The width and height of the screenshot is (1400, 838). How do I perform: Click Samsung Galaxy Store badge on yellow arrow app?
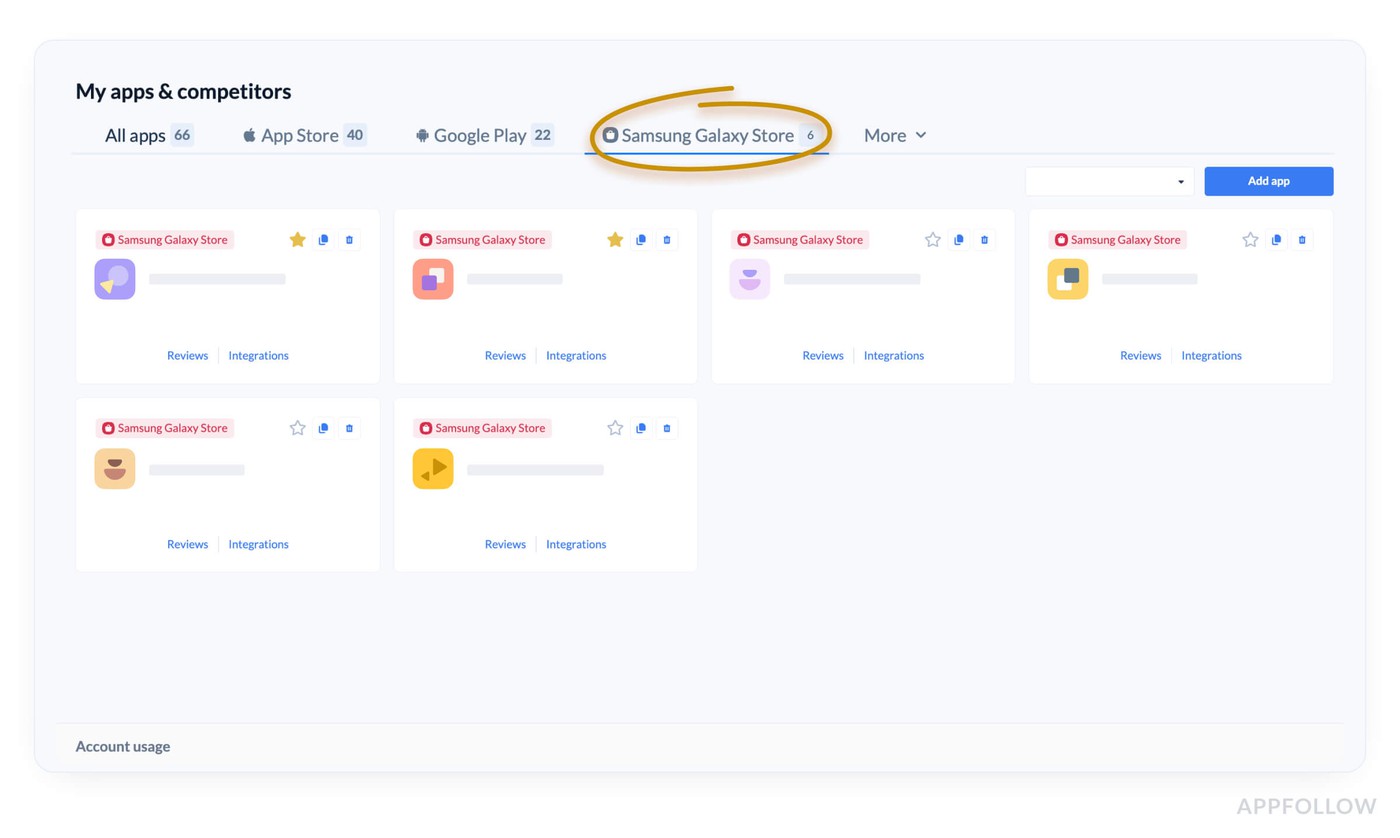pyautogui.click(x=482, y=428)
